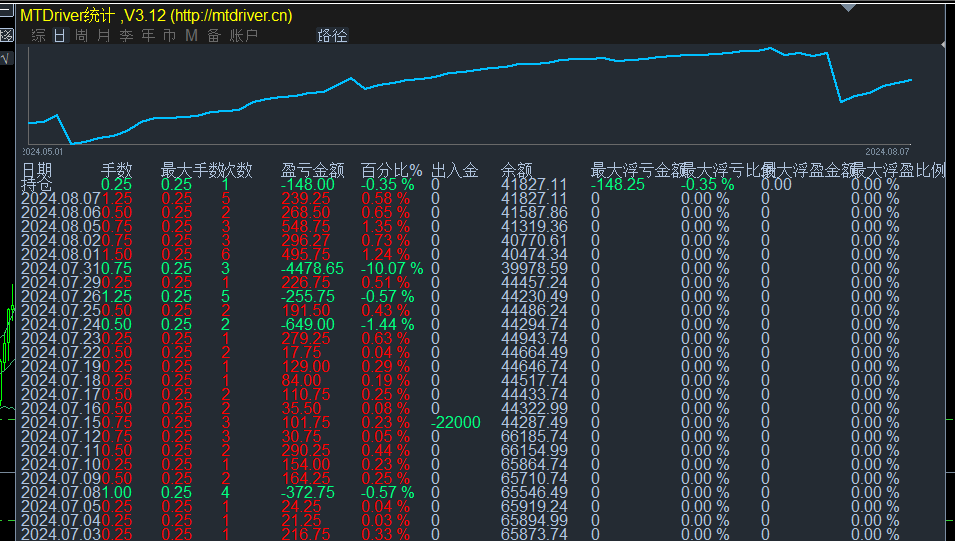
Task: Click the -649.00 loss value
Action: click(x=308, y=325)
